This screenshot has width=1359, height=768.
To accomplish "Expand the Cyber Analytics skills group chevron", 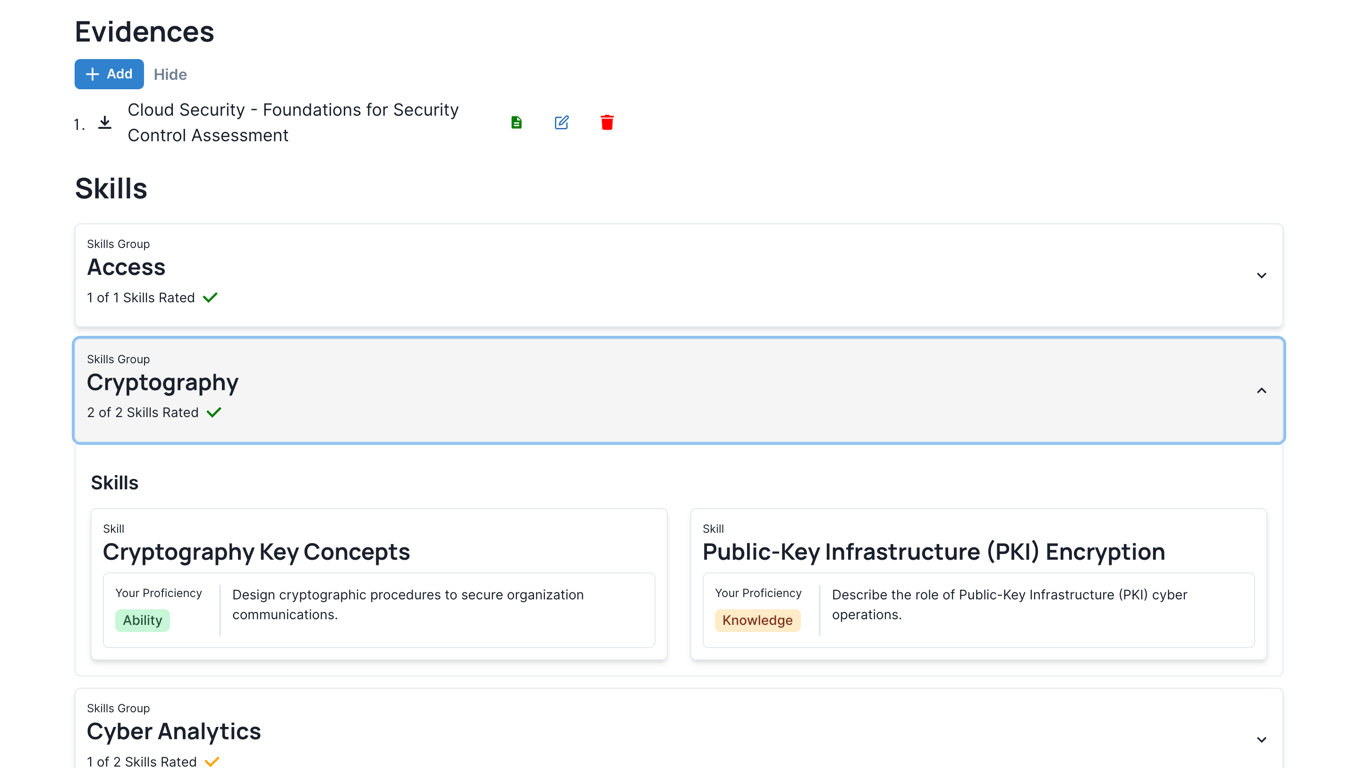I will (1261, 740).
